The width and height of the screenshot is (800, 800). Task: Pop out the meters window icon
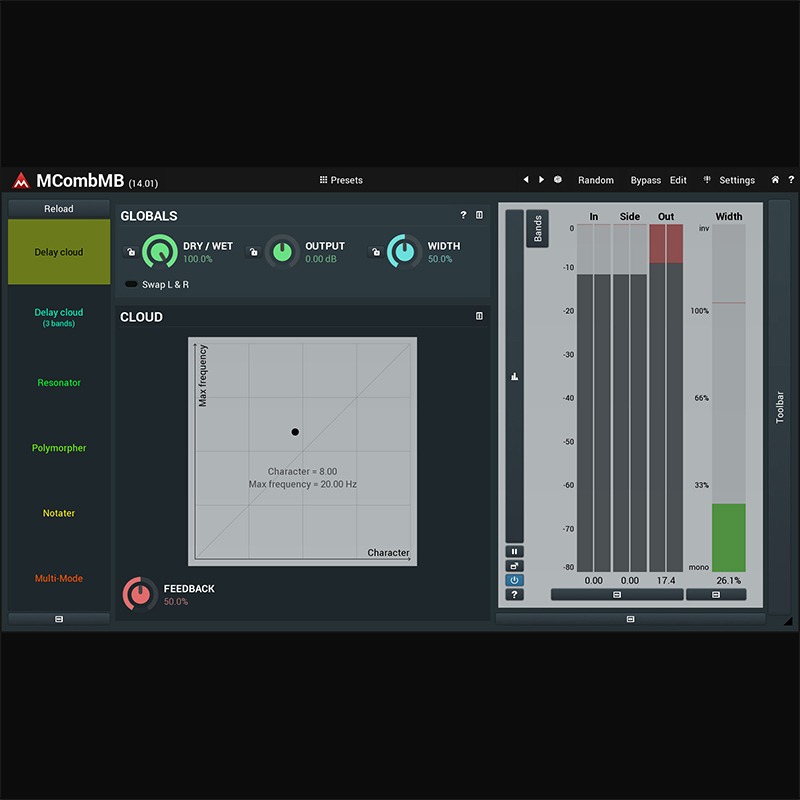[x=514, y=566]
